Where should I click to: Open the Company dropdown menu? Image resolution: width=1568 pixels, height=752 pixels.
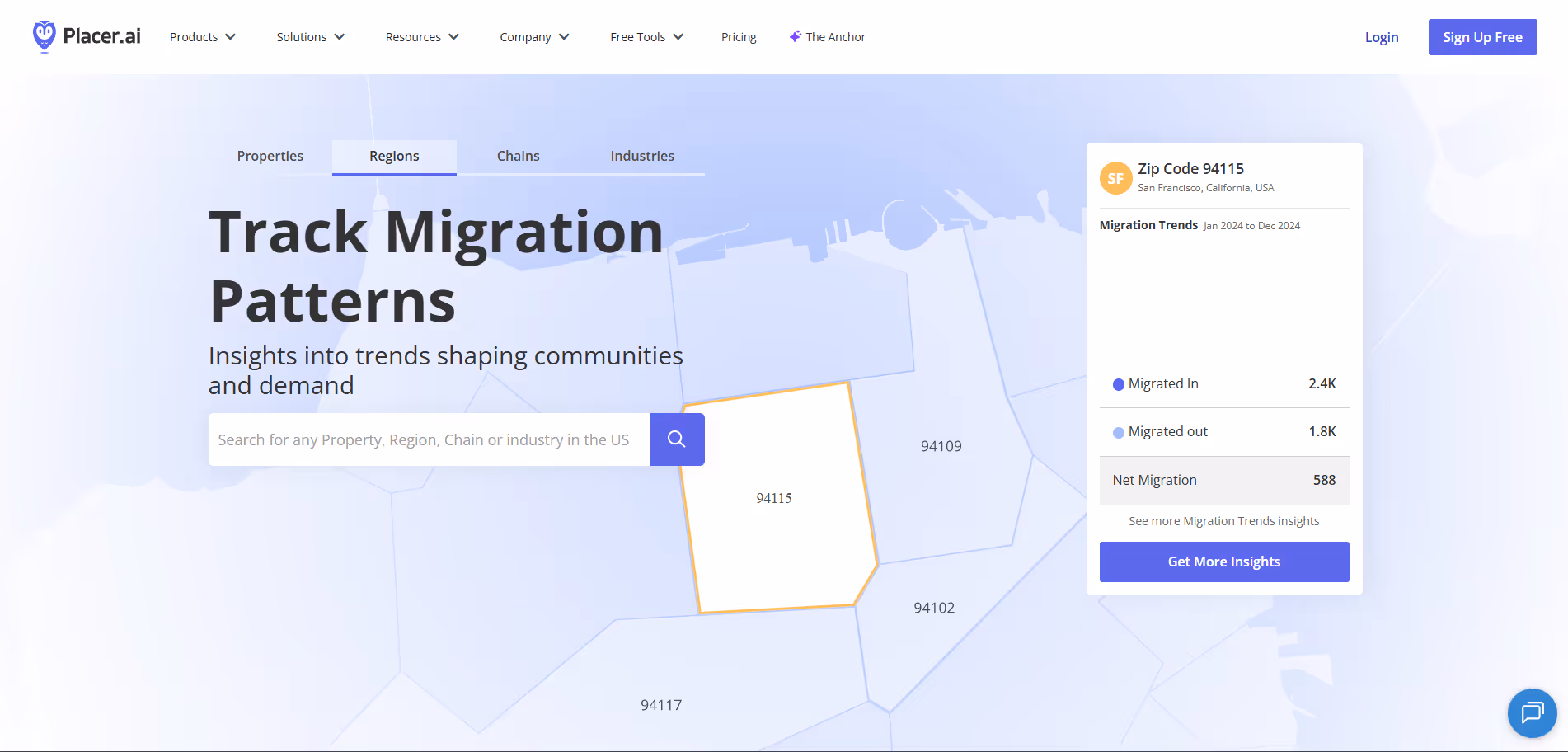coord(534,37)
